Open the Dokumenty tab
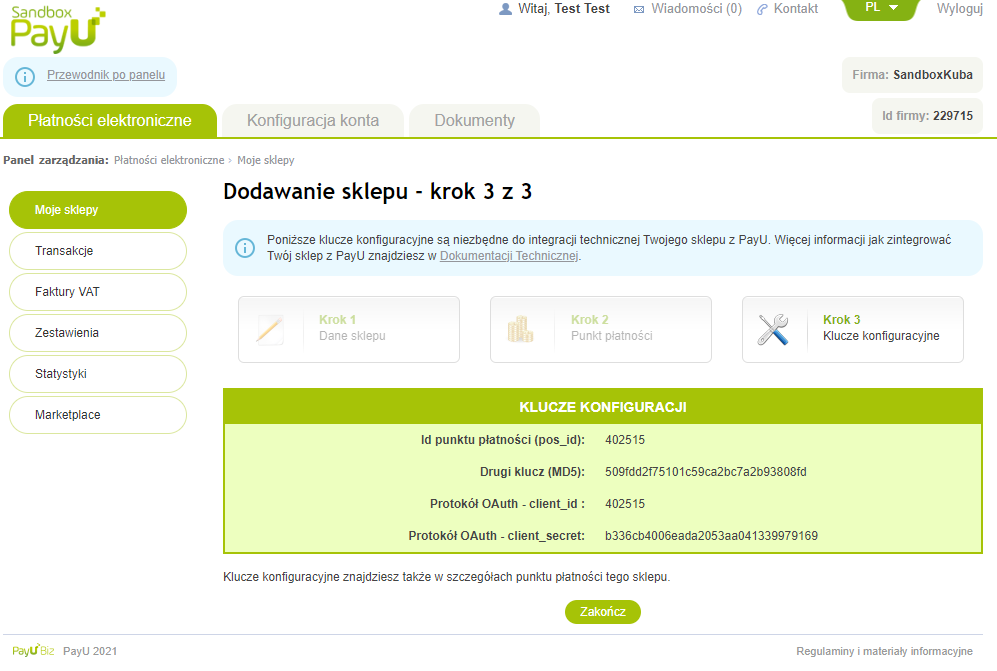 click(474, 121)
